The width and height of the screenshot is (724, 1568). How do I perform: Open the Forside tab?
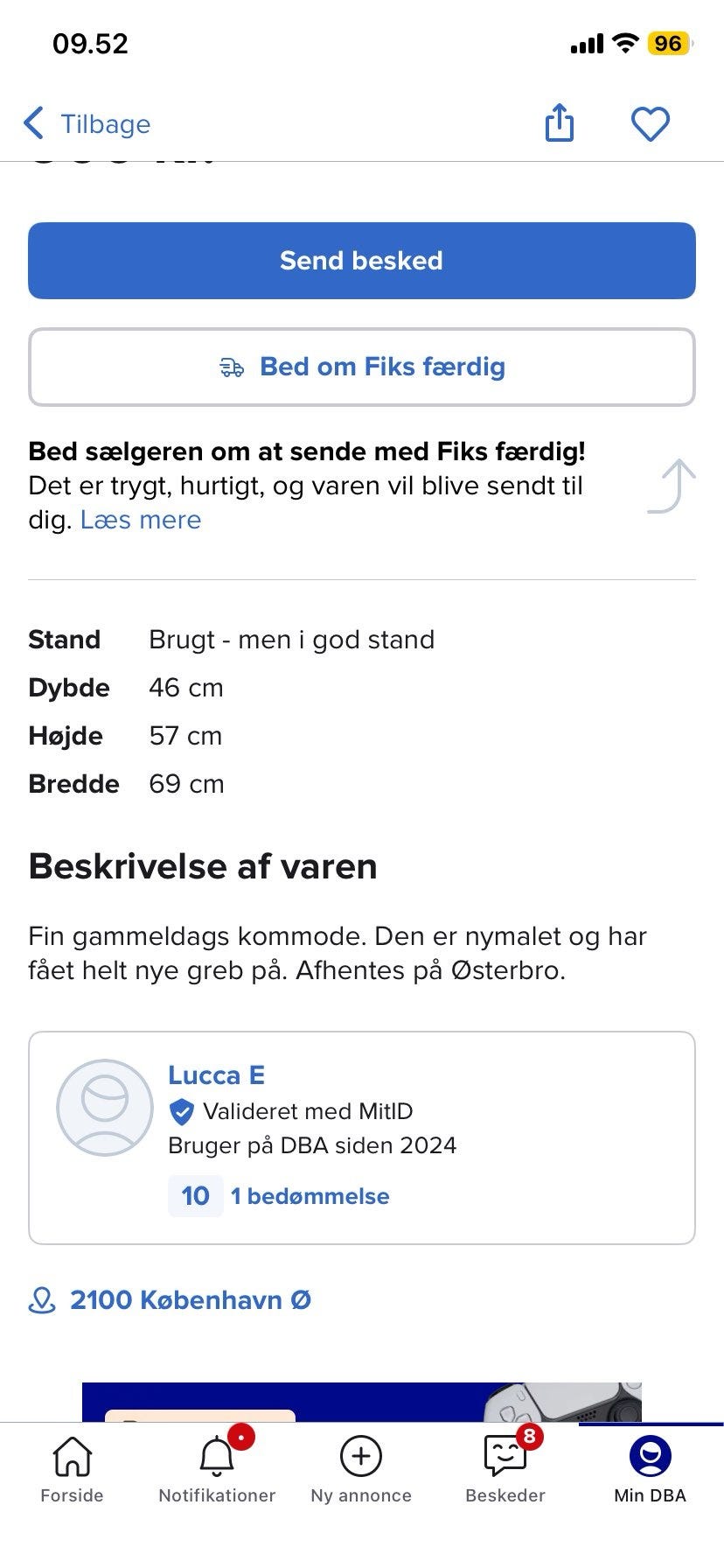72,1470
